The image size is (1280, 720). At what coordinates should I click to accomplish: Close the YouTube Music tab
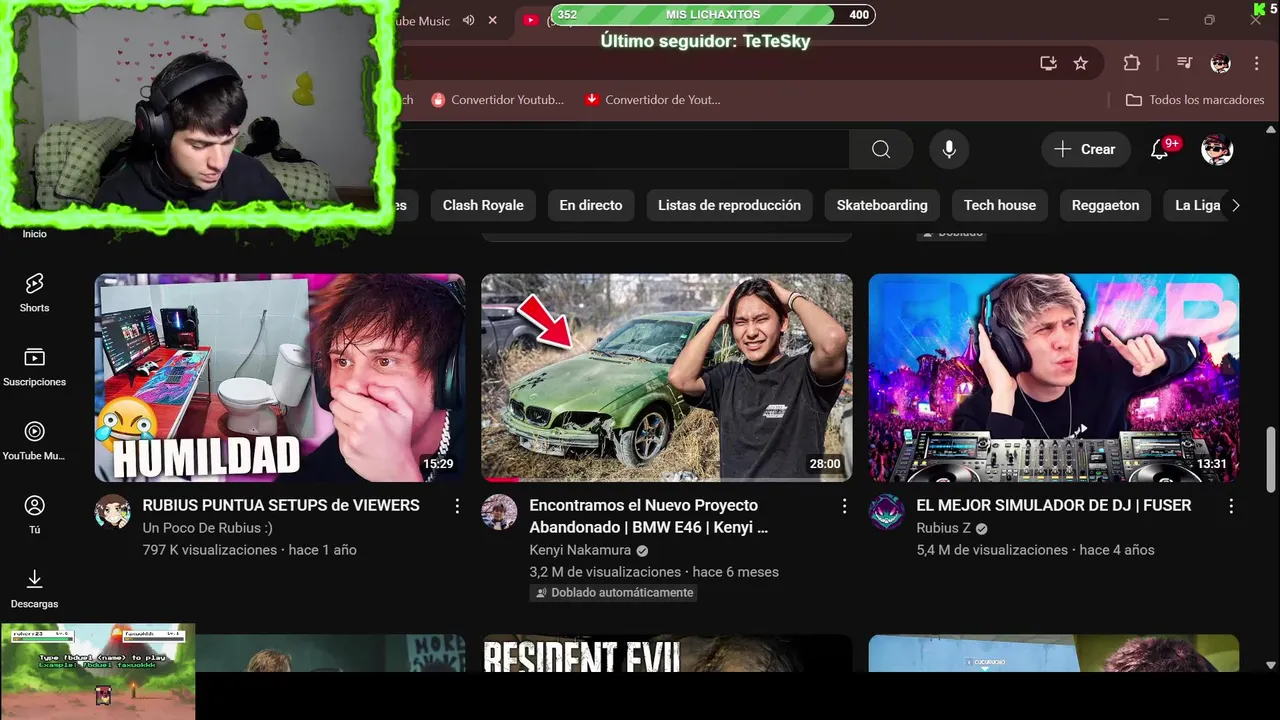point(492,20)
